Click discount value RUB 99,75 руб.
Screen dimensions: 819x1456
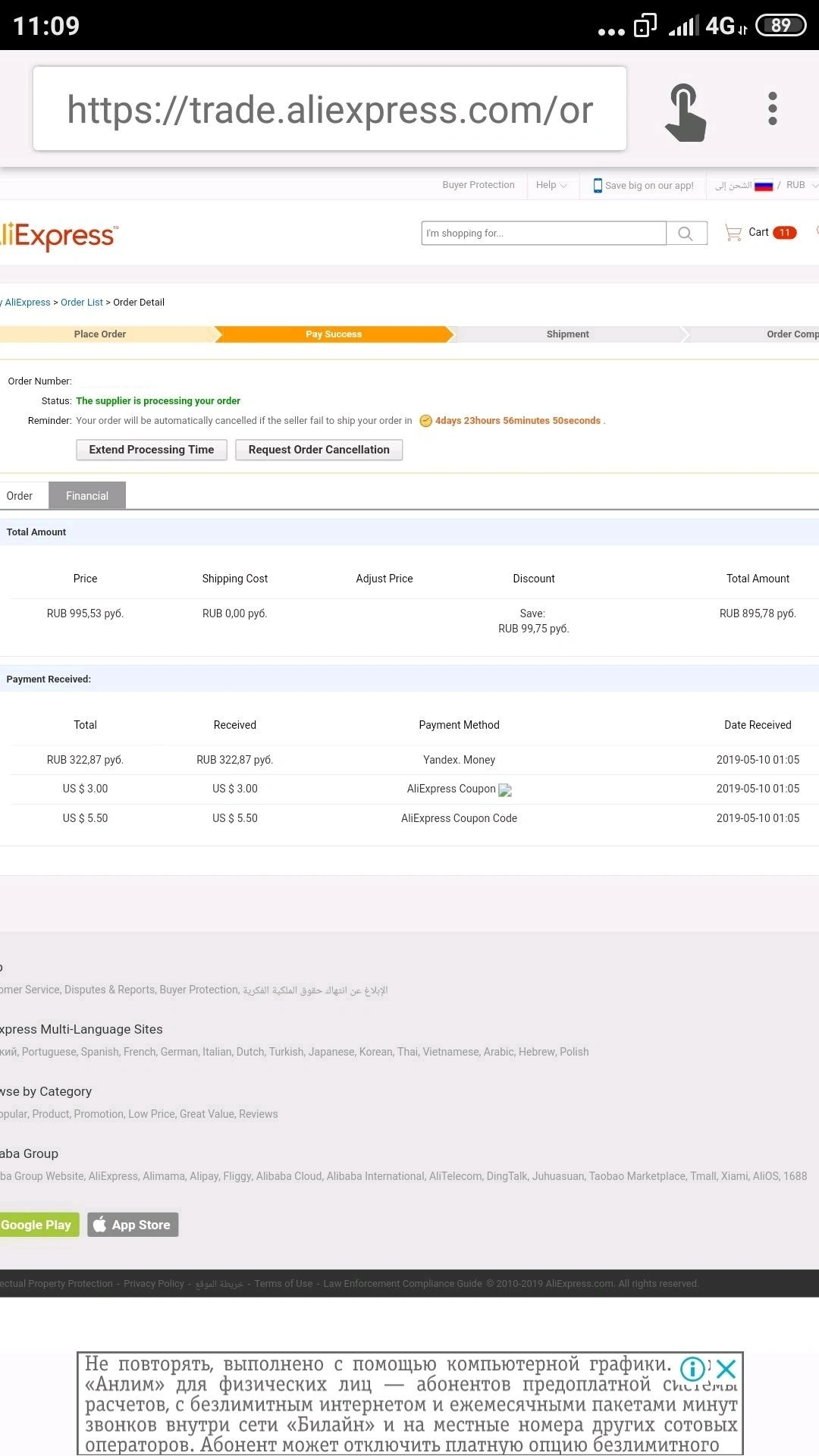534,629
